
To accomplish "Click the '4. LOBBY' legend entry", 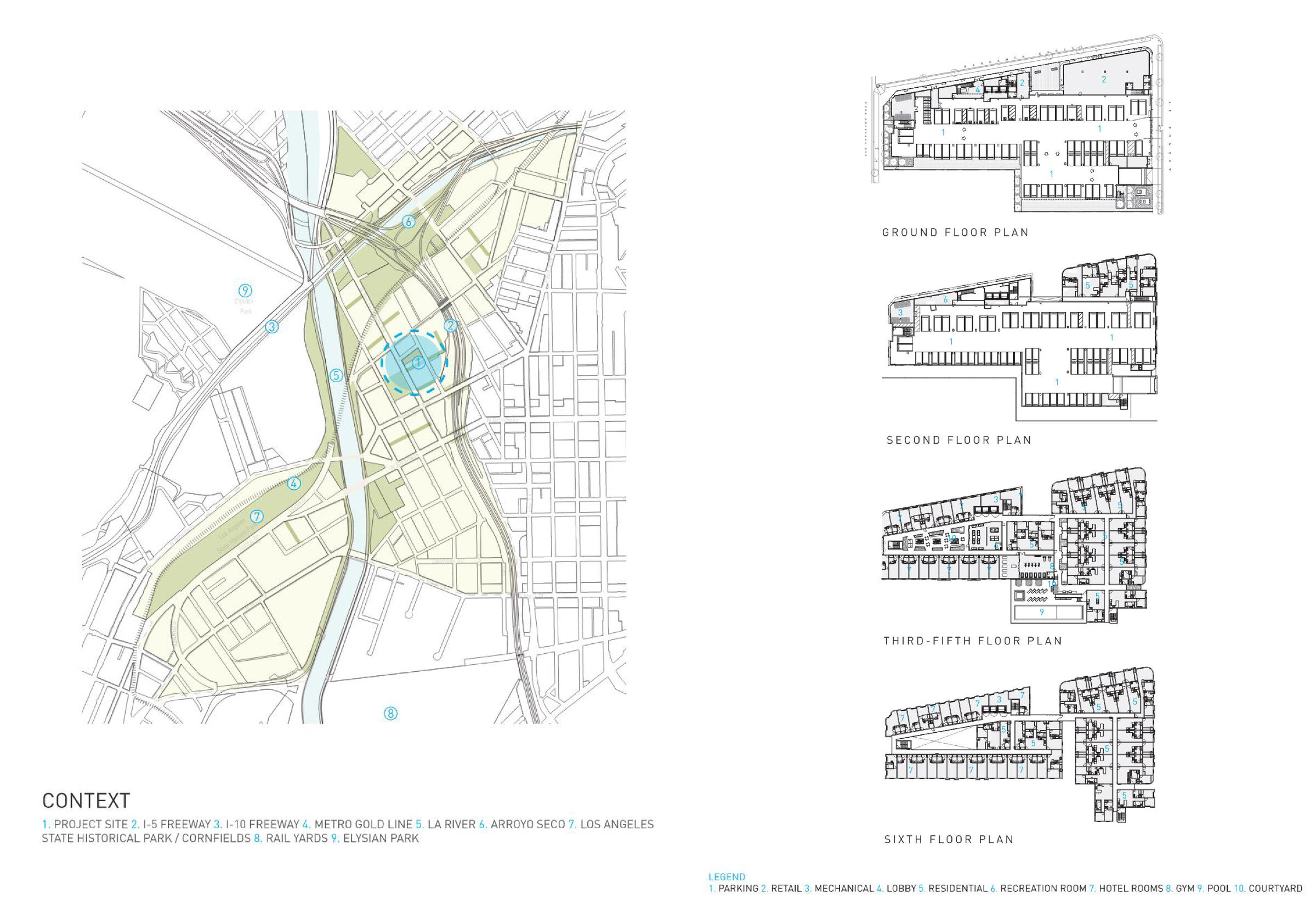I will (x=897, y=888).
